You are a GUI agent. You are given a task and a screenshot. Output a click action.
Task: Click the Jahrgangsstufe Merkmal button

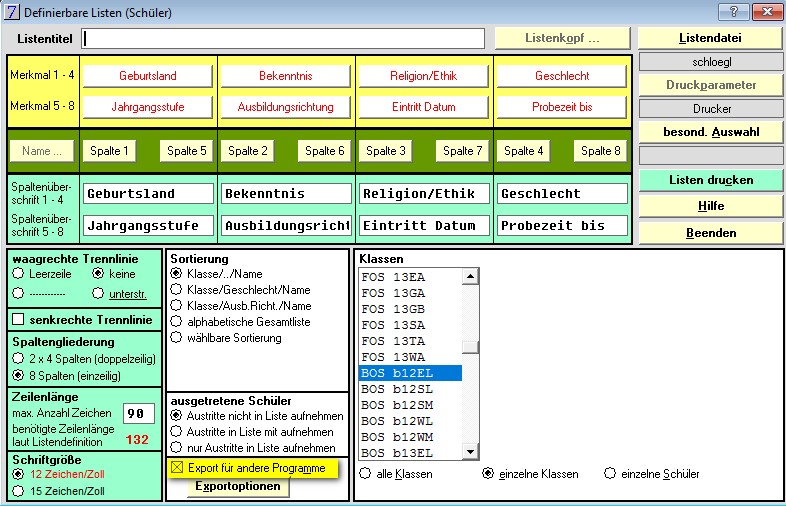[x=147, y=107]
